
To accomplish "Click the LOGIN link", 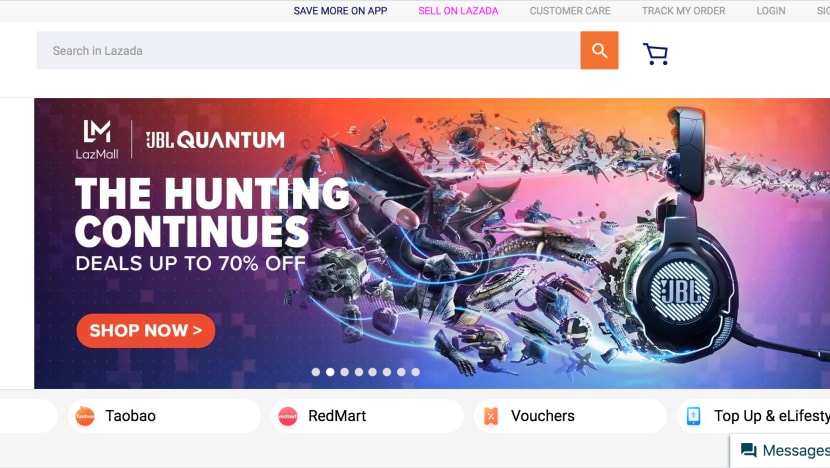I will tap(771, 11).
